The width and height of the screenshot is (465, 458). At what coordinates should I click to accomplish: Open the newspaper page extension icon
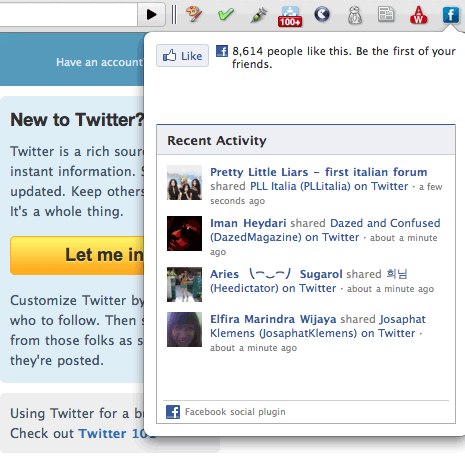[386, 14]
